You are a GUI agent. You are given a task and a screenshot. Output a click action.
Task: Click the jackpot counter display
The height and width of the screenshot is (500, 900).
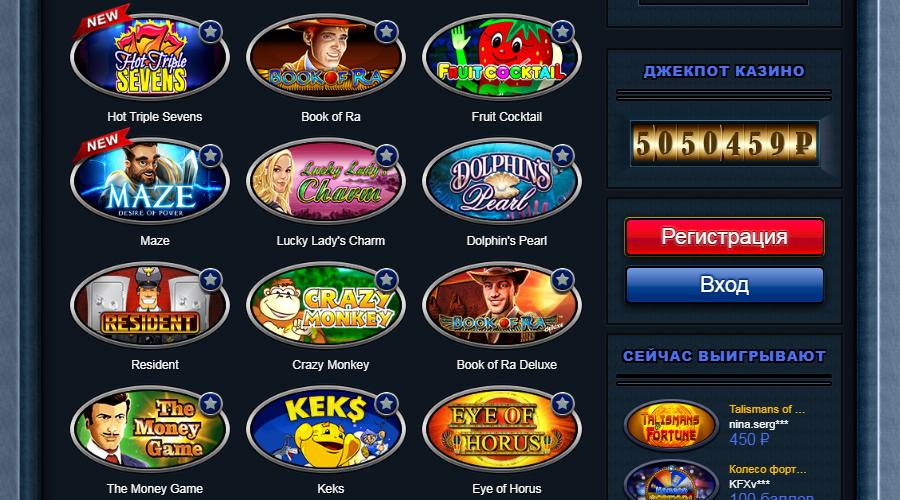click(724, 144)
